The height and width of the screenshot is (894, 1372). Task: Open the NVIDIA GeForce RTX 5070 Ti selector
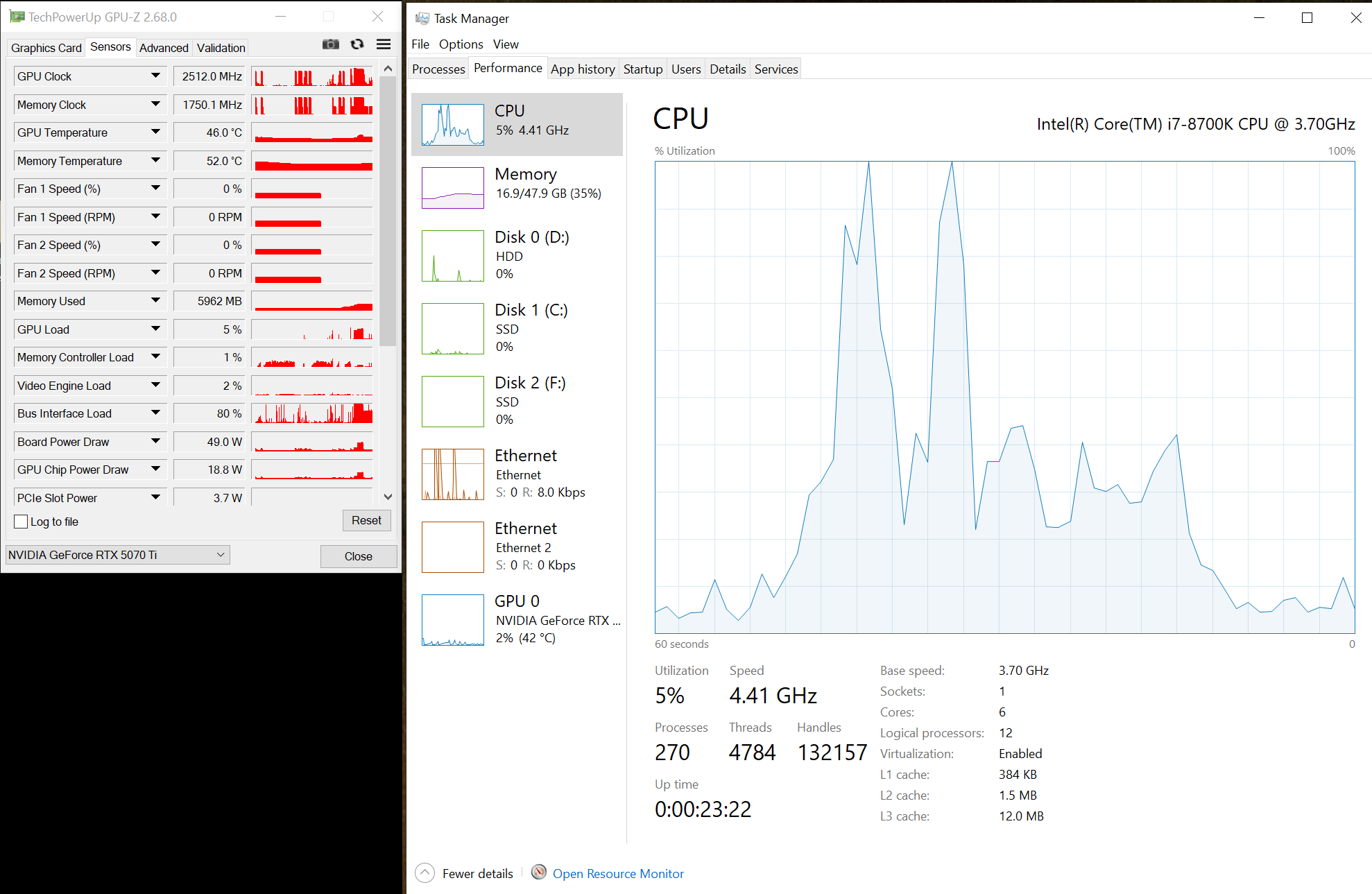[117, 555]
